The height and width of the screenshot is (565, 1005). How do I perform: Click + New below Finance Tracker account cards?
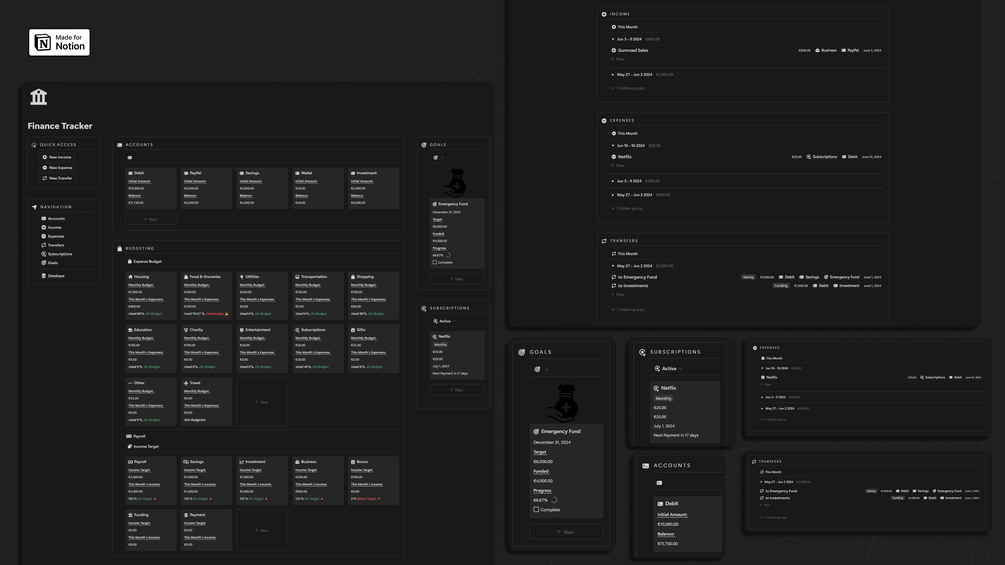click(151, 219)
